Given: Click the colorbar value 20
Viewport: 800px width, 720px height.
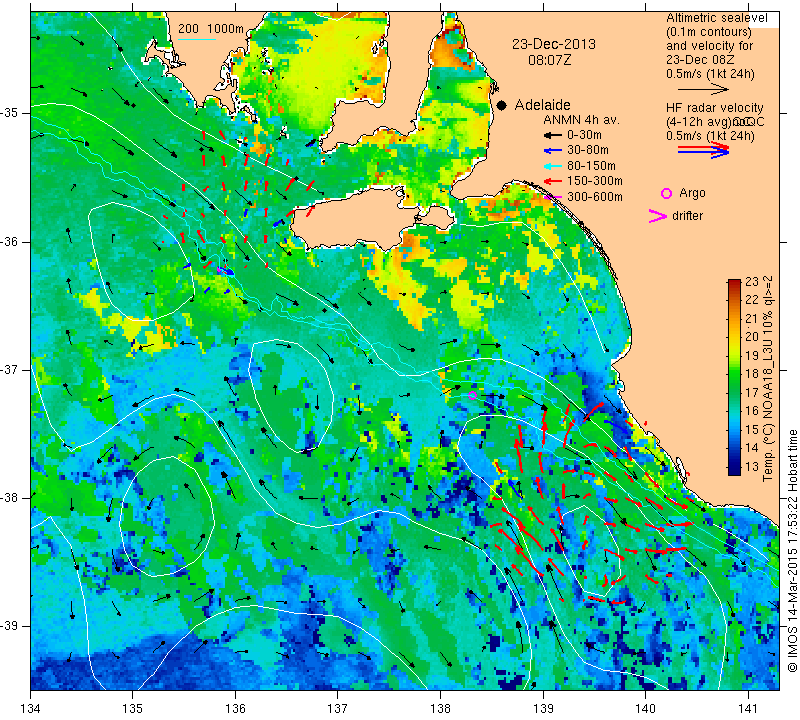Looking at the screenshot, I should pyautogui.click(x=752, y=337).
